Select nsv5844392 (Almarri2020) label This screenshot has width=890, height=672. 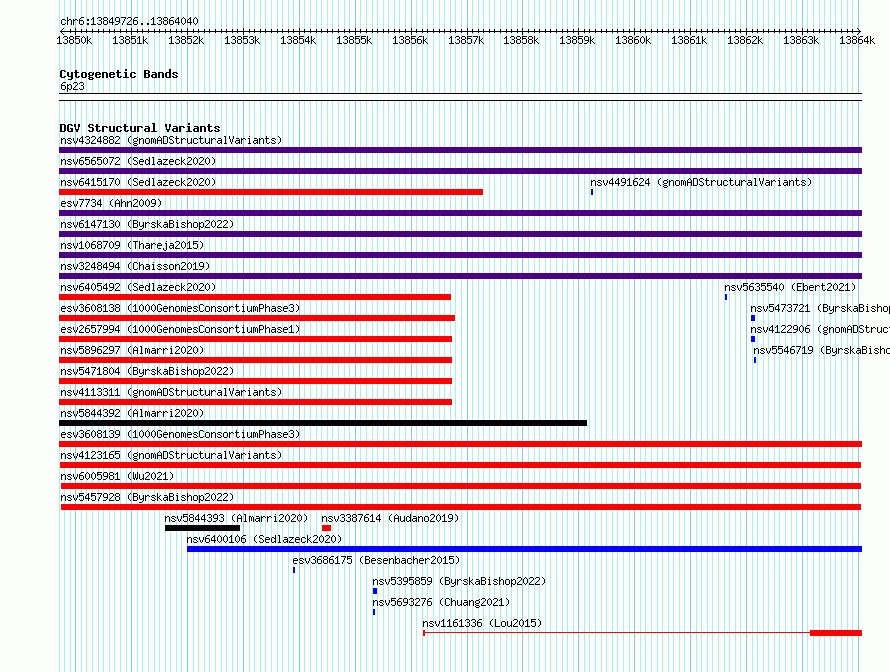[132, 413]
